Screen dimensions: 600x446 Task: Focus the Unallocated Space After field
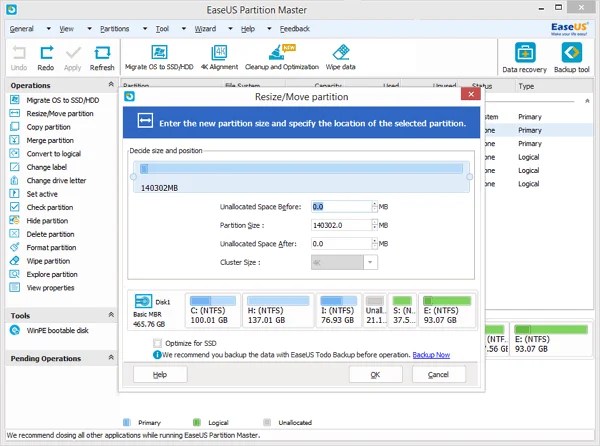tap(341, 244)
